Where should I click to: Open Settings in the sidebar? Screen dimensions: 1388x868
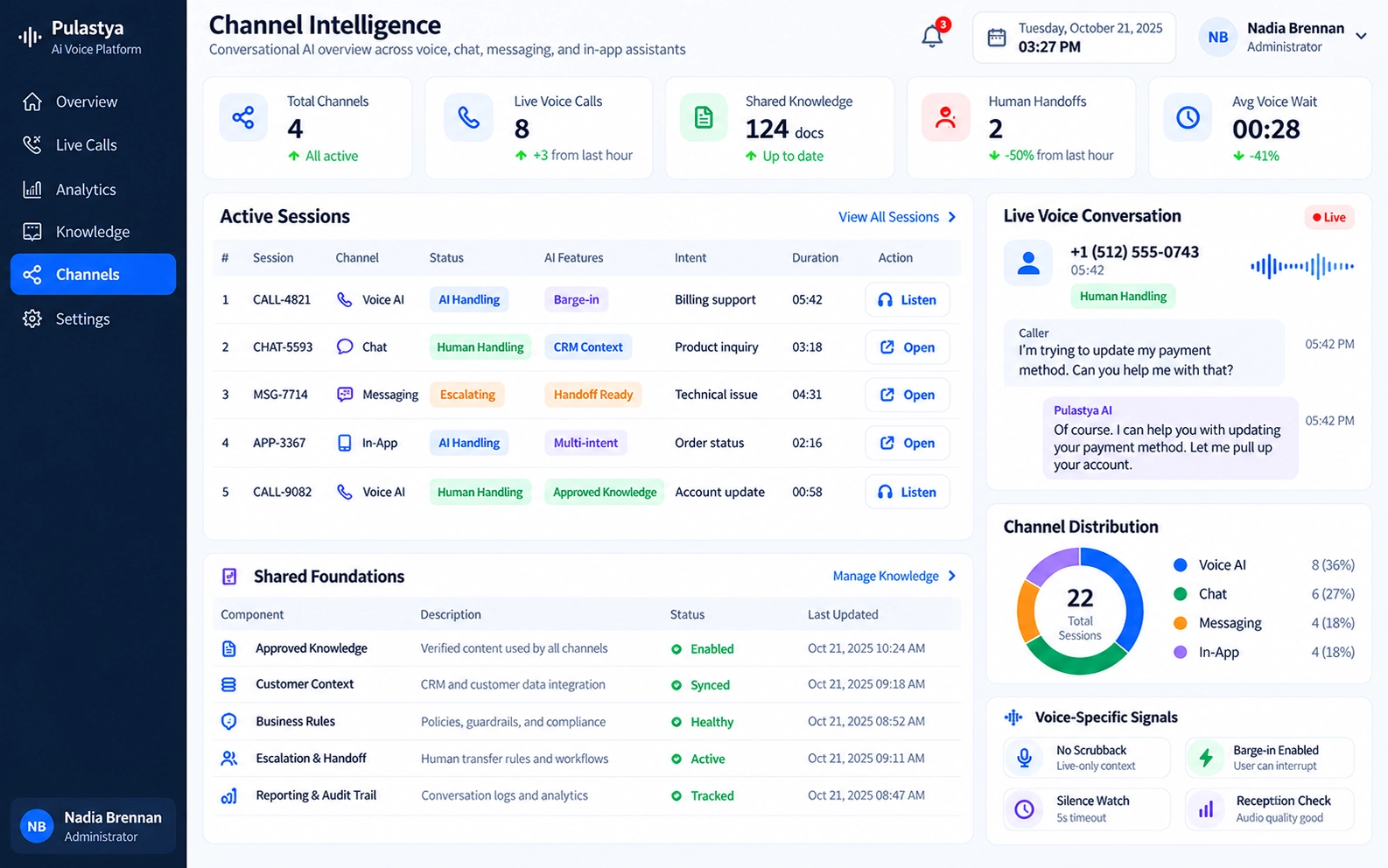click(x=93, y=318)
